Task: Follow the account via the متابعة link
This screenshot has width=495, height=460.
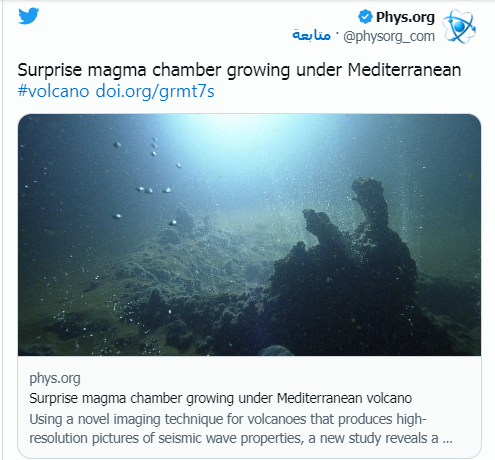Action: (x=311, y=35)
